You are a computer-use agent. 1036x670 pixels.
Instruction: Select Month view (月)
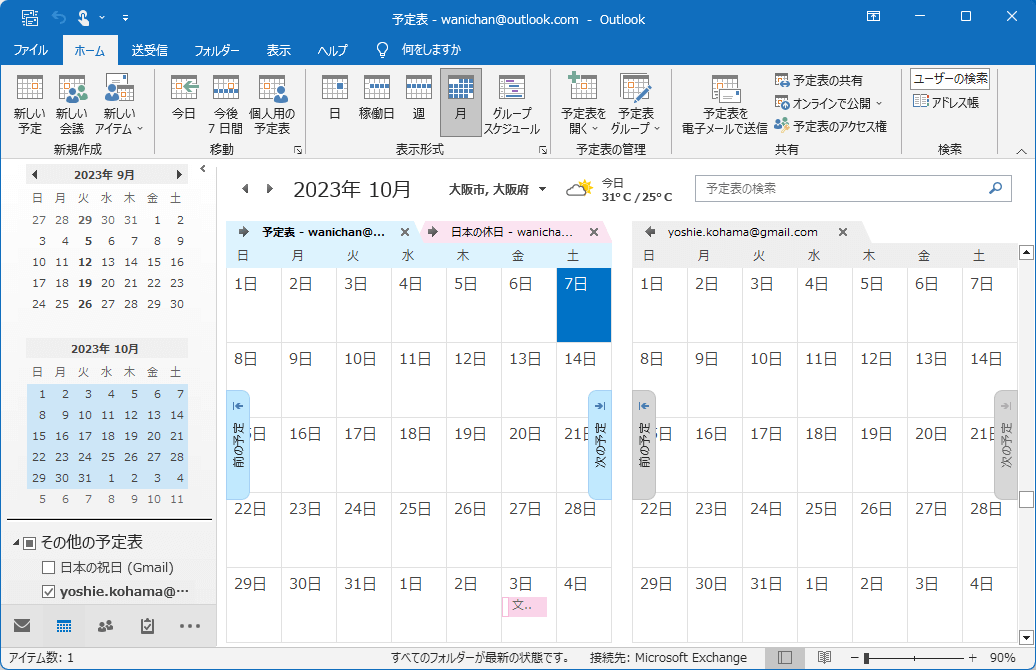[461, 102]
